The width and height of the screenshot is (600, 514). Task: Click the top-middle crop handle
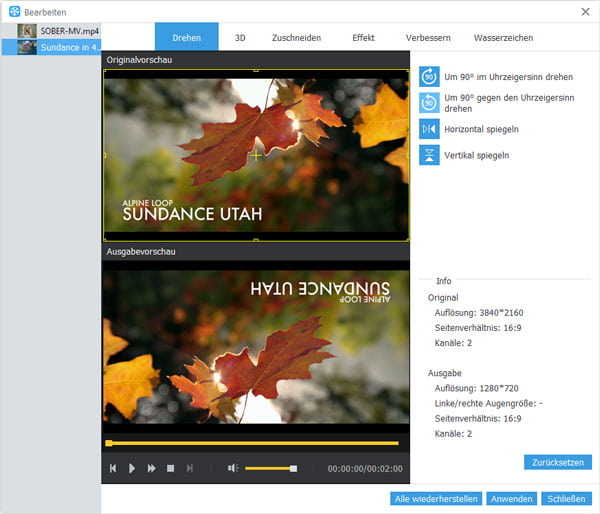[x=256, y=70]
